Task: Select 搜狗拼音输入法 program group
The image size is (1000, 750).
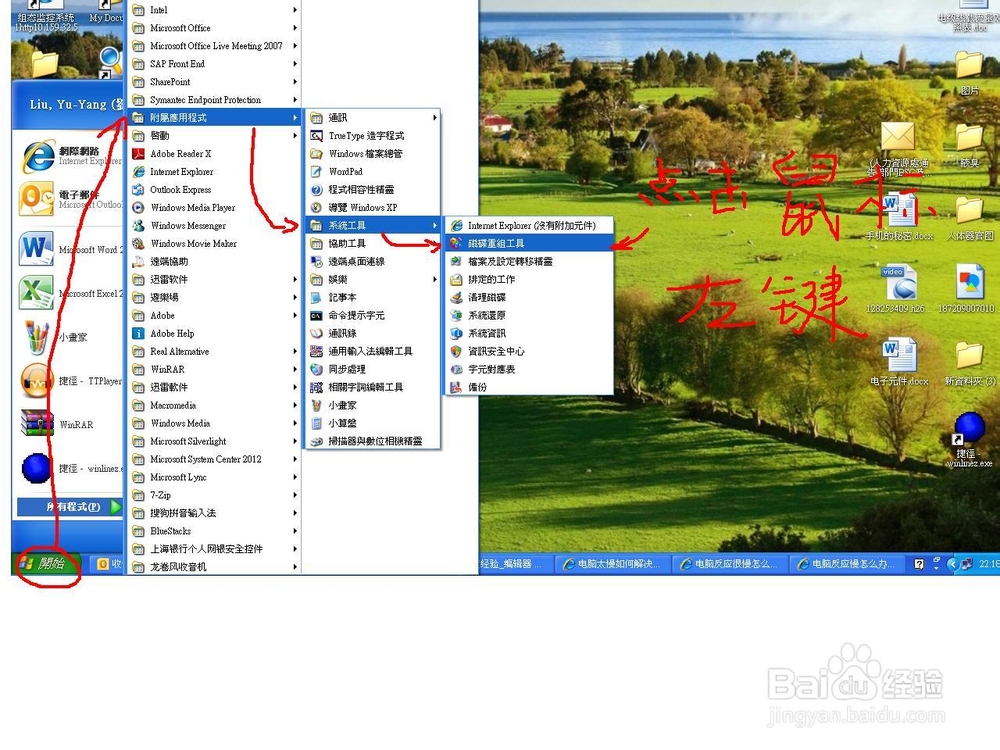Action: [x=214, y=513]
